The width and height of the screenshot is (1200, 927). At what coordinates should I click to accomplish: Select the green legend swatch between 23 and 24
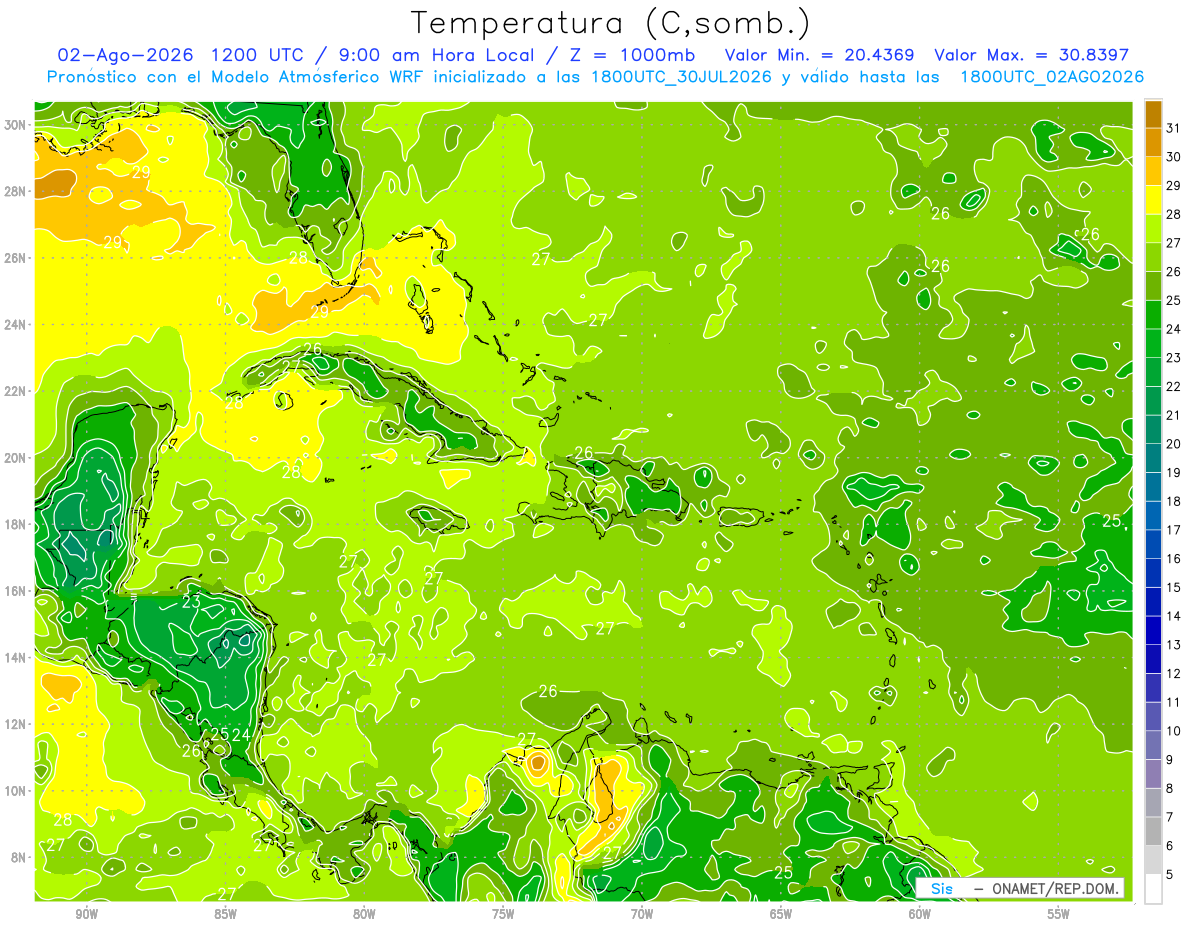(x=1153, y=343)
